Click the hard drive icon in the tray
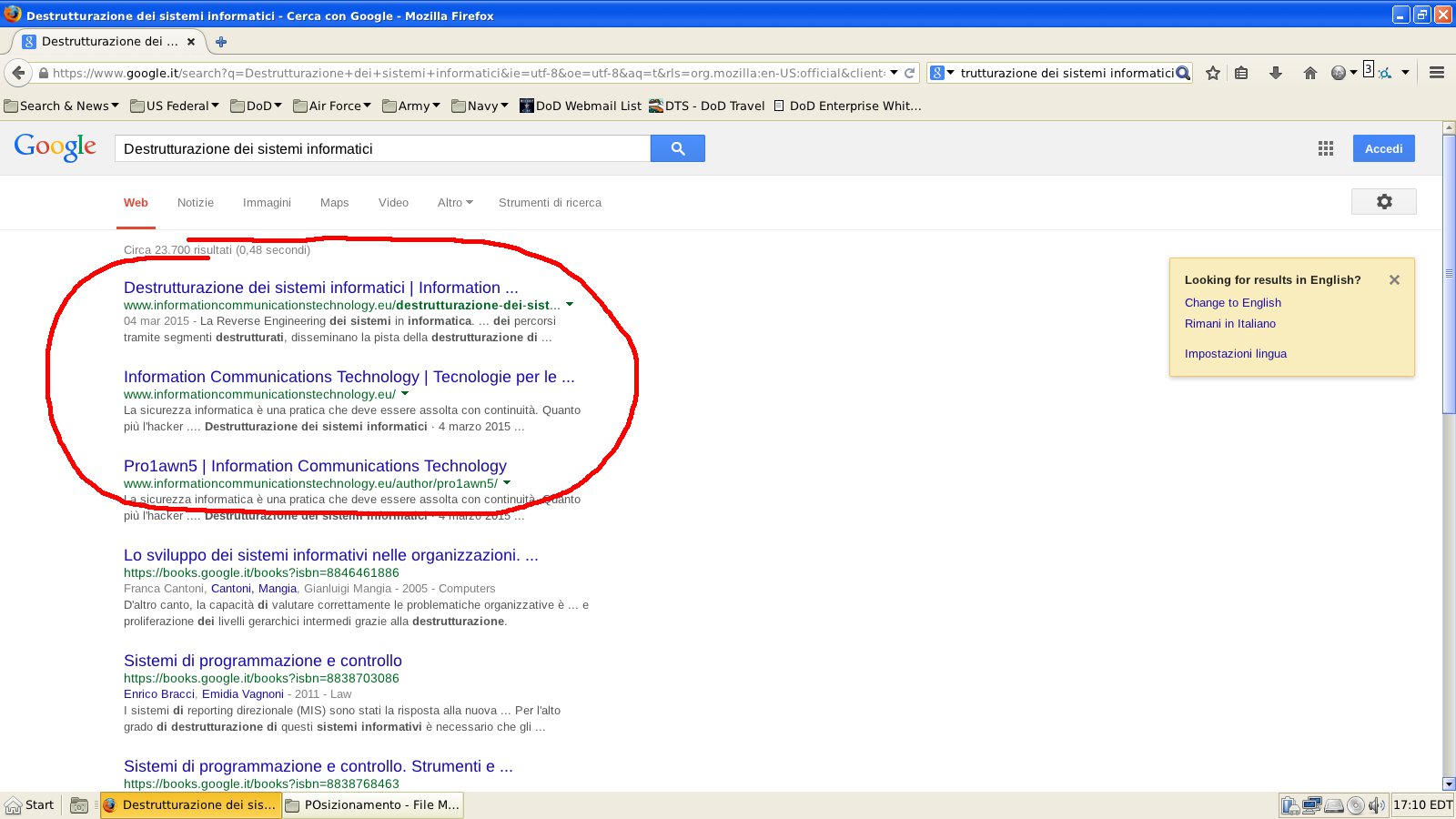 pos(1334,805)
